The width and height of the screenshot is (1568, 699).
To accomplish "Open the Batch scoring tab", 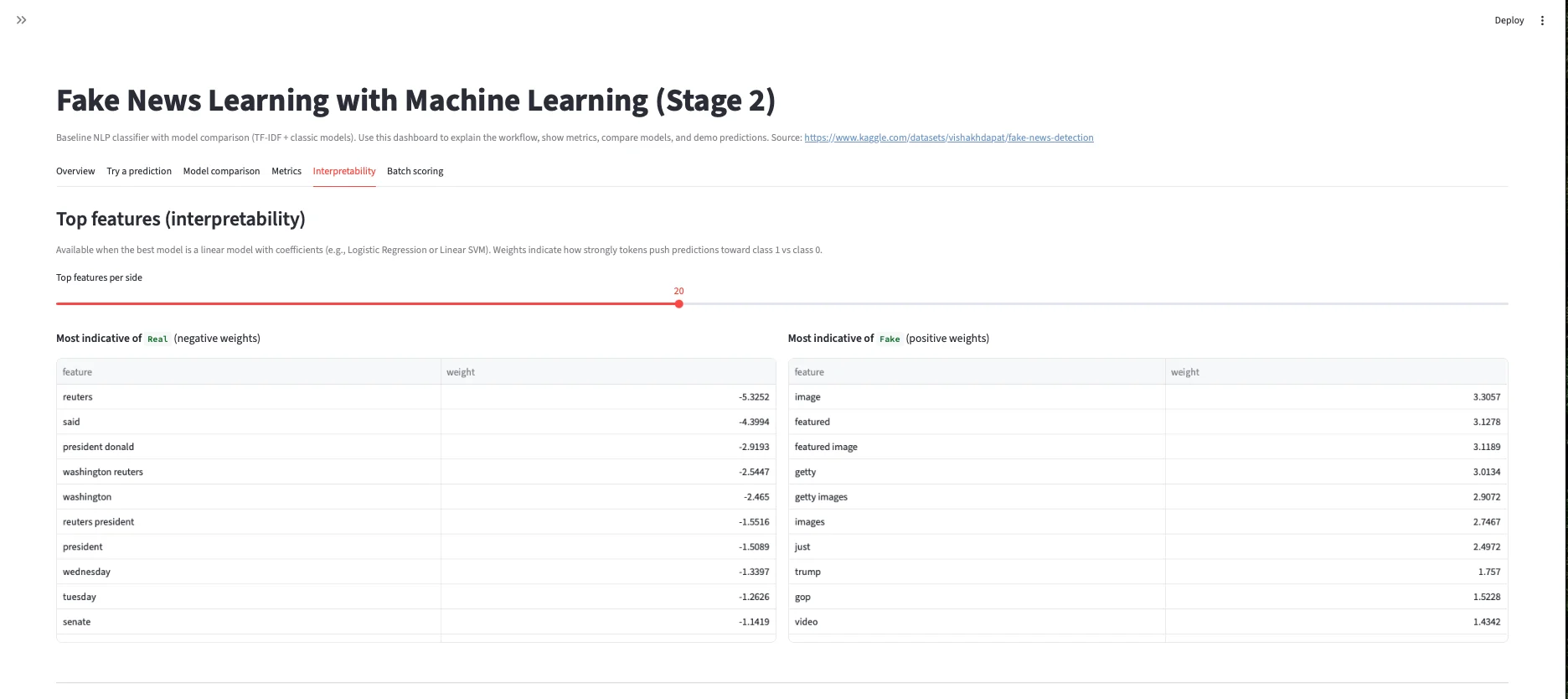I will pyautogui.click(x=415, y=171).
